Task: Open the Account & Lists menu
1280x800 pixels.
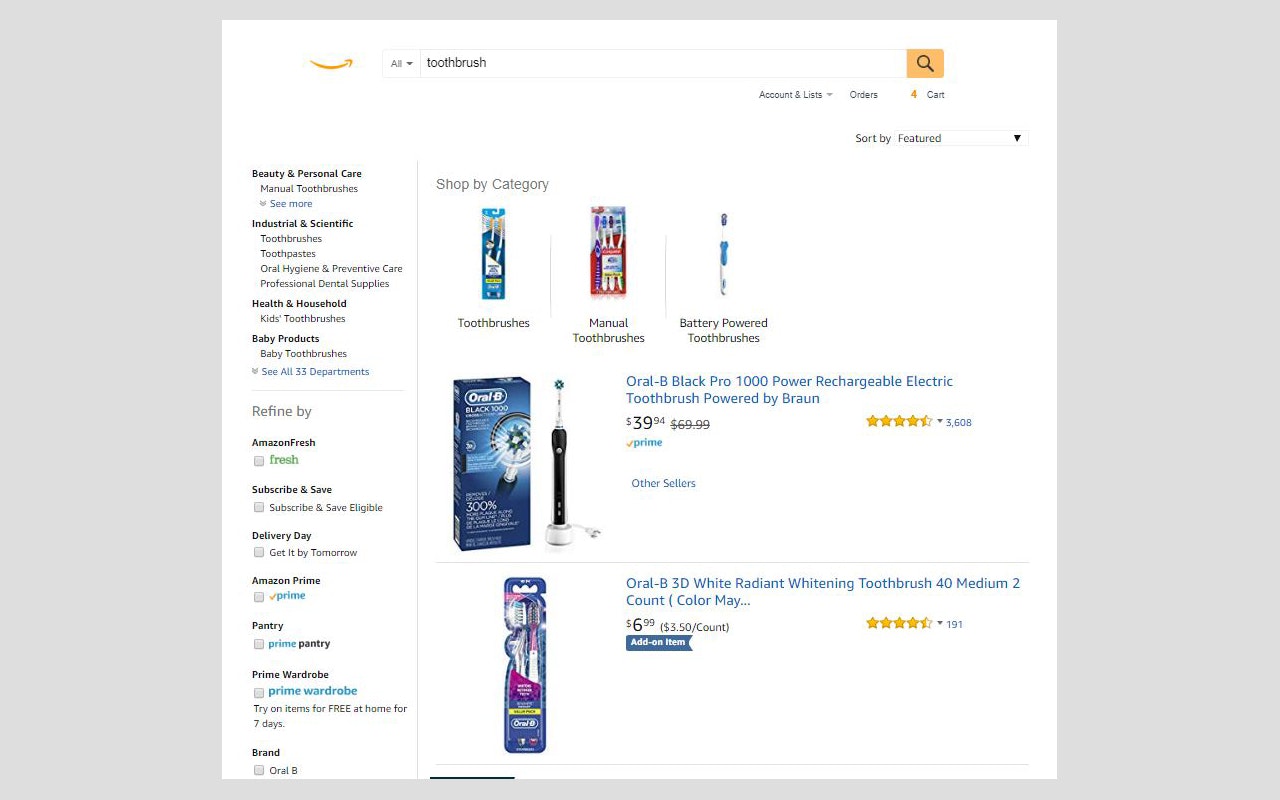Action: [x=795, y=94]
